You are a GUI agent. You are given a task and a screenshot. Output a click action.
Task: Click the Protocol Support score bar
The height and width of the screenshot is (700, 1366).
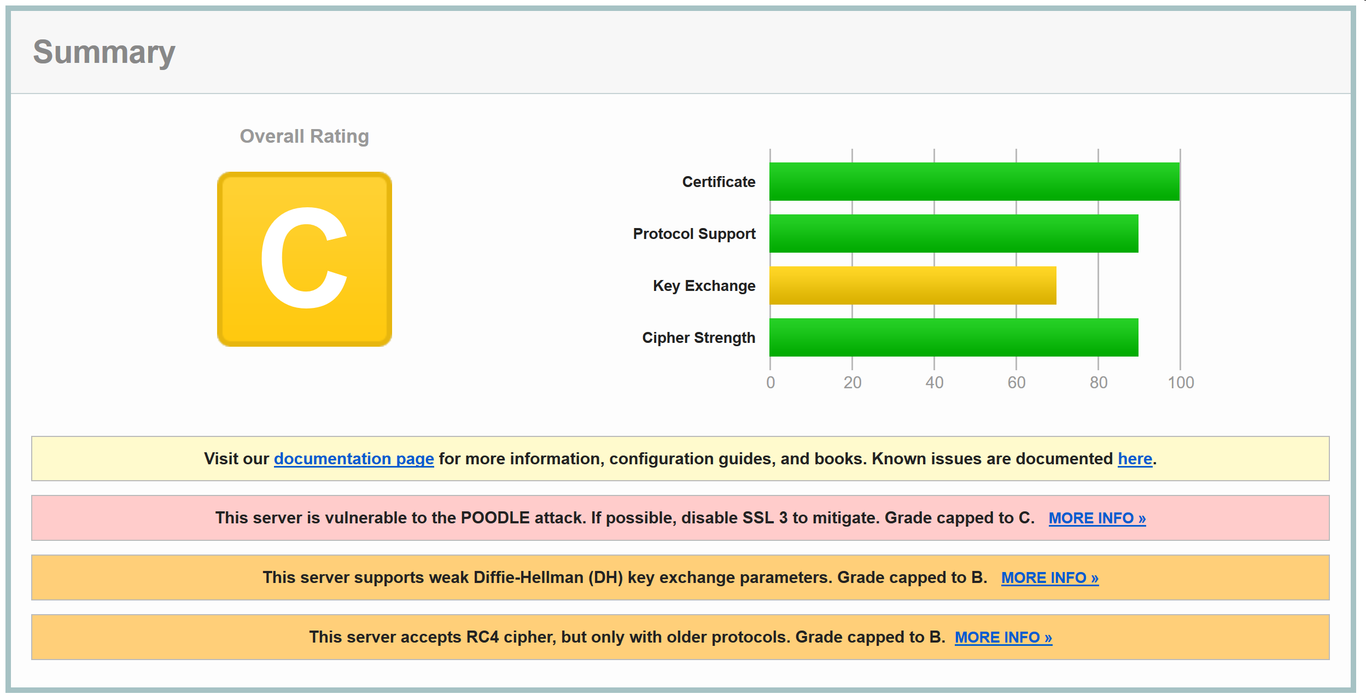[x=954, y=233]
